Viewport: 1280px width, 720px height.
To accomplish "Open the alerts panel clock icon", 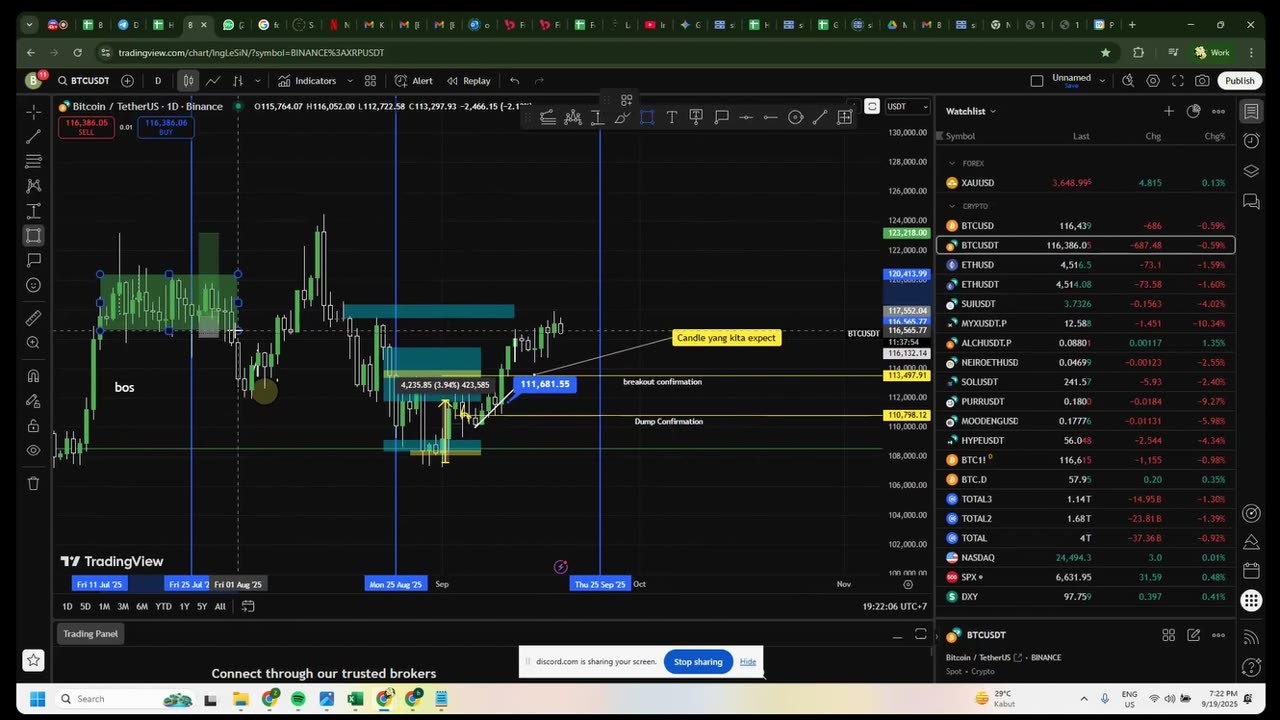I will (x=1251, y=141).
